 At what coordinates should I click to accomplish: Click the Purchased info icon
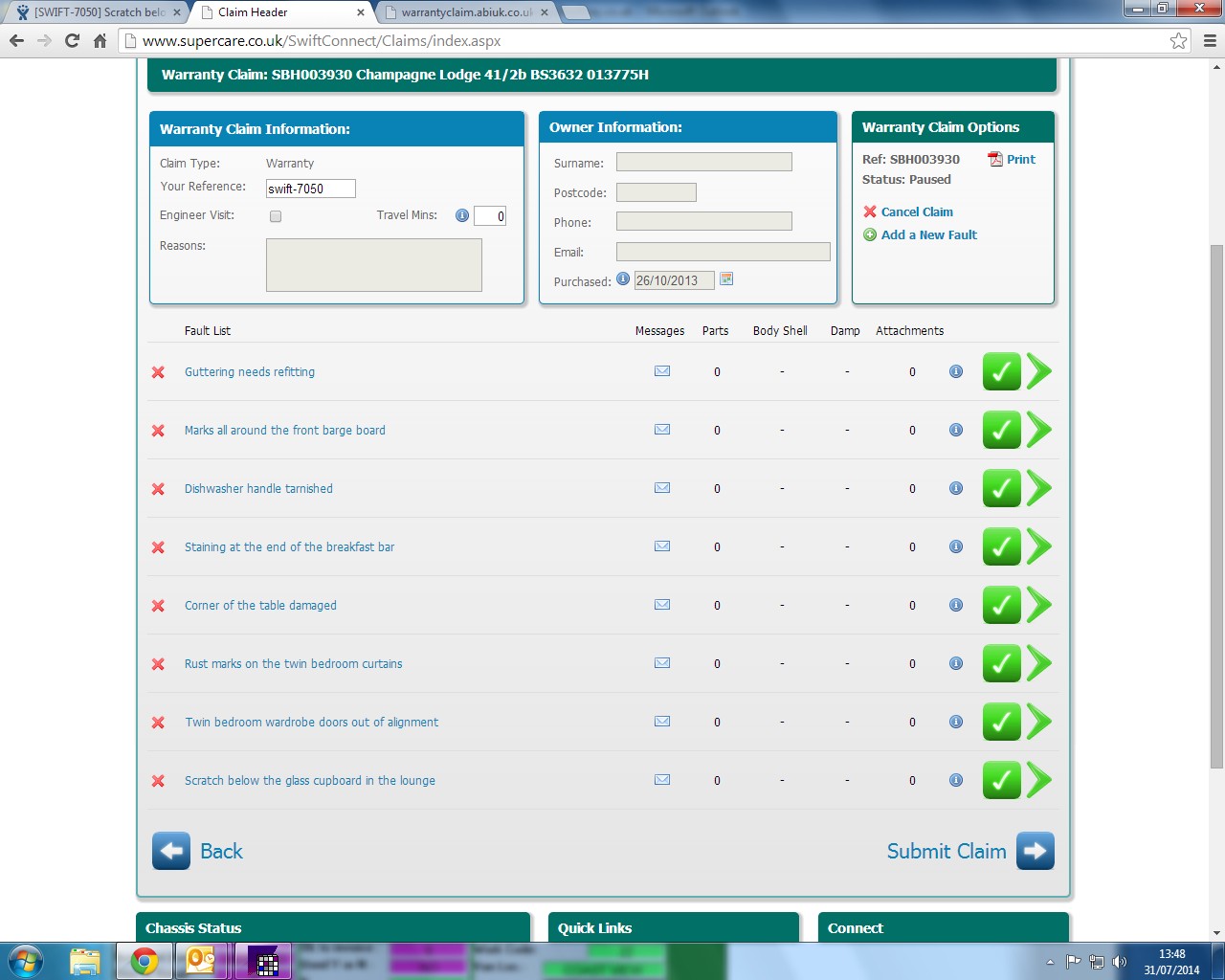click(623, 278)
